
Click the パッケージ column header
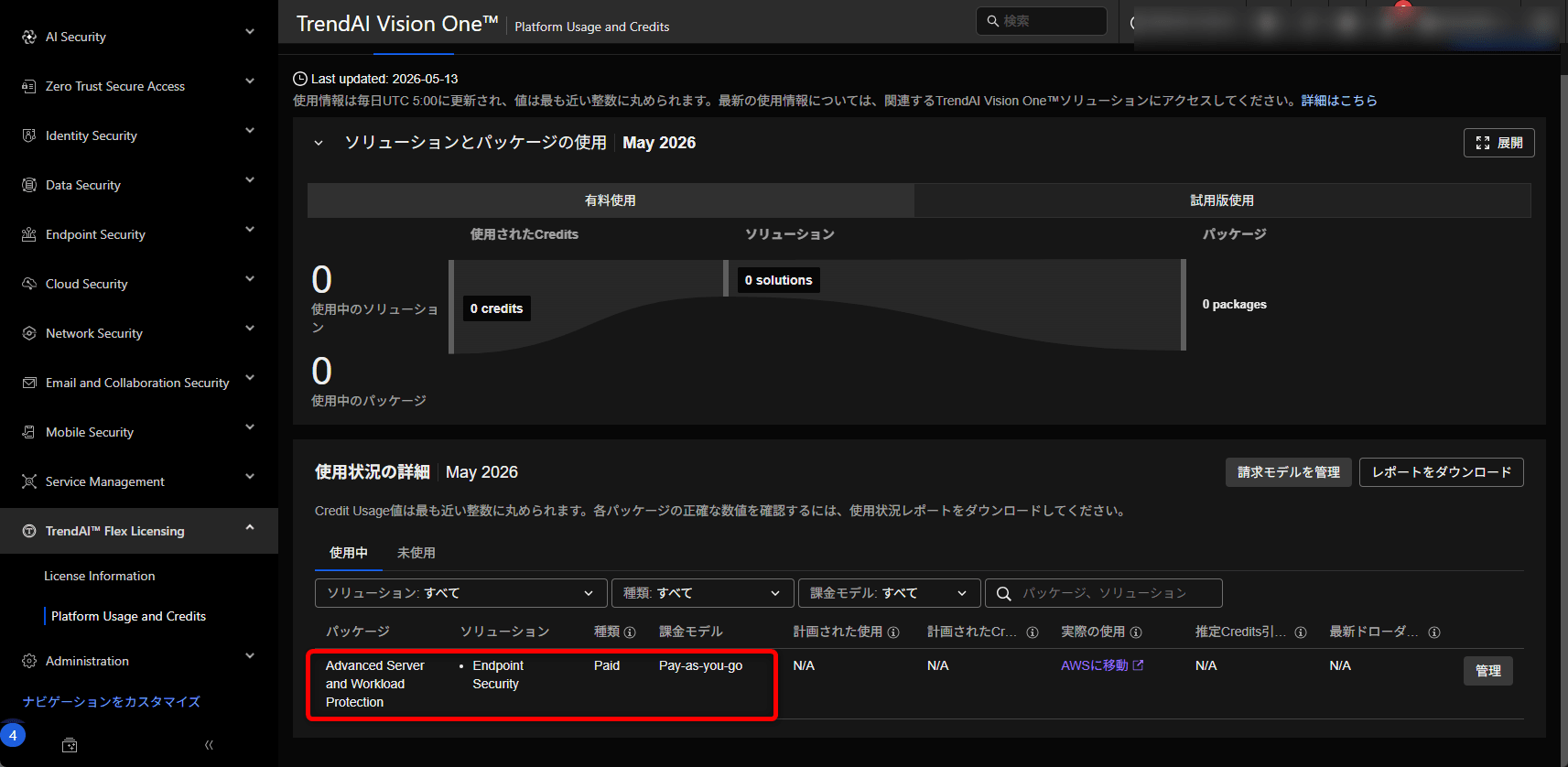pyautogui.click(x=358, y=632)
